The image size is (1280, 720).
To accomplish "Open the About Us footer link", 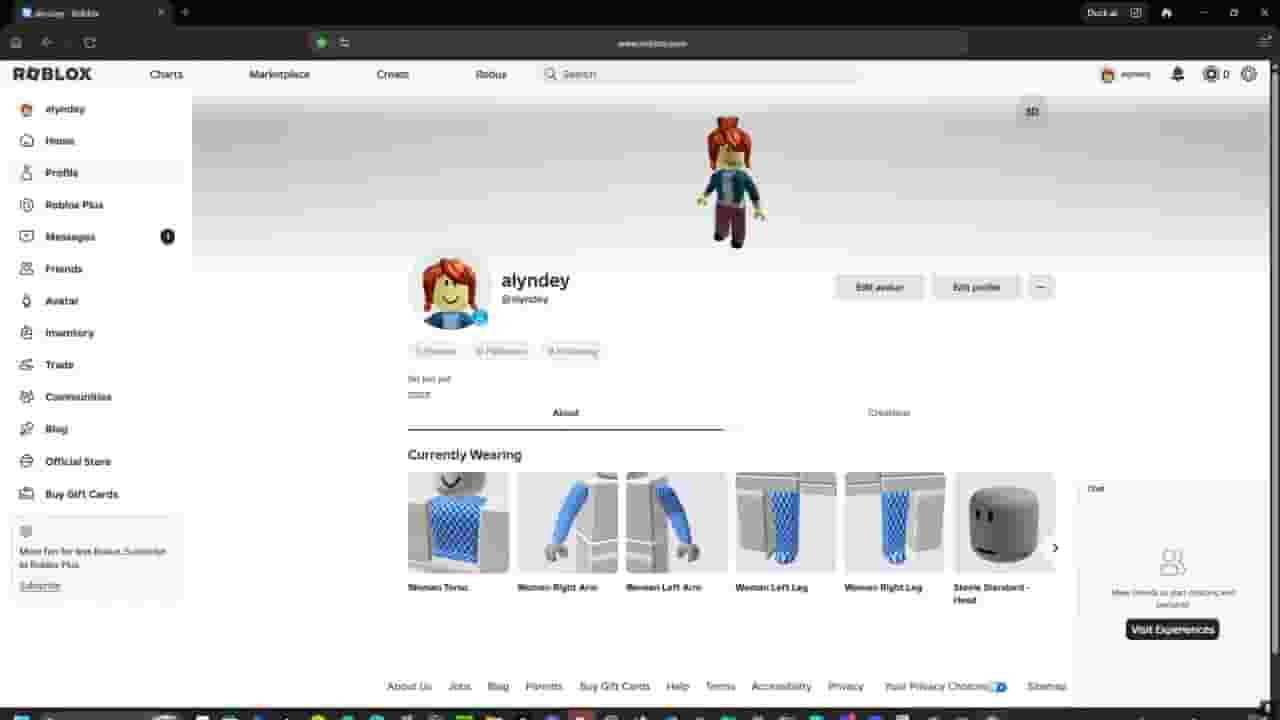I will [409, 686].
